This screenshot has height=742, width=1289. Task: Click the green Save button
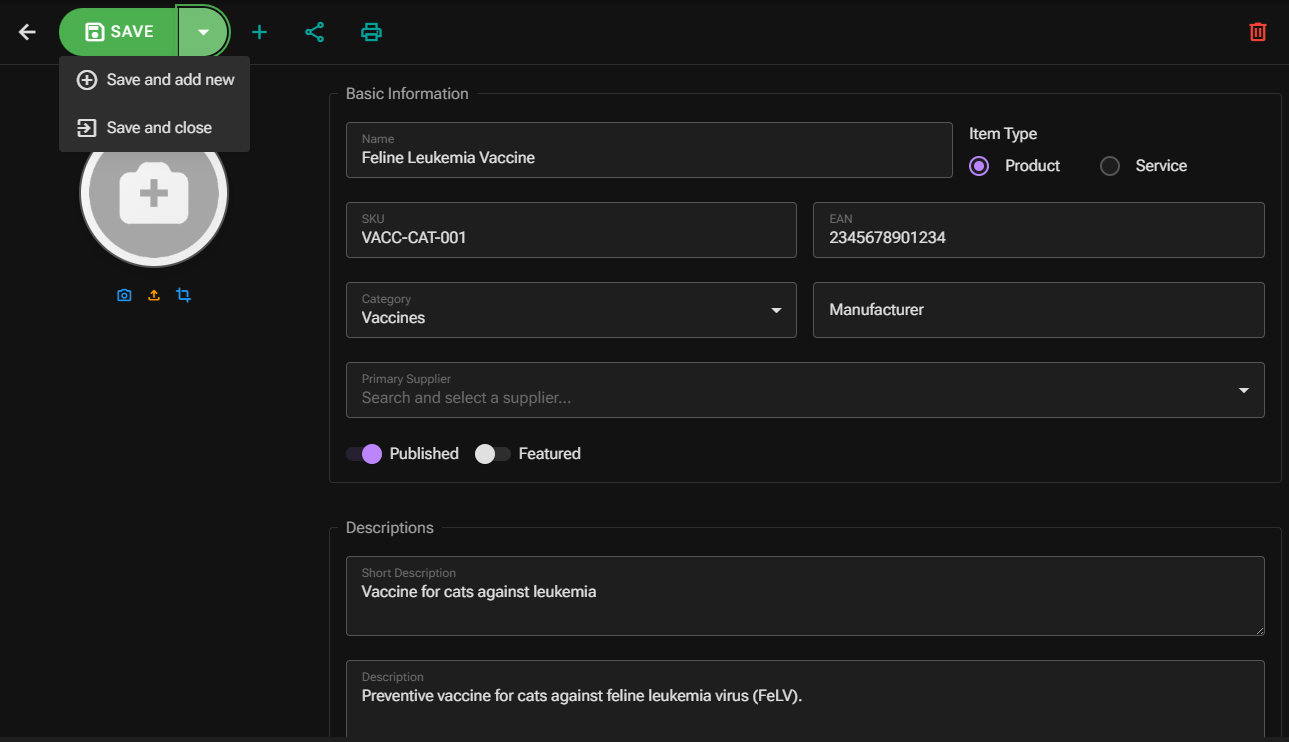(x=119, y=32)
